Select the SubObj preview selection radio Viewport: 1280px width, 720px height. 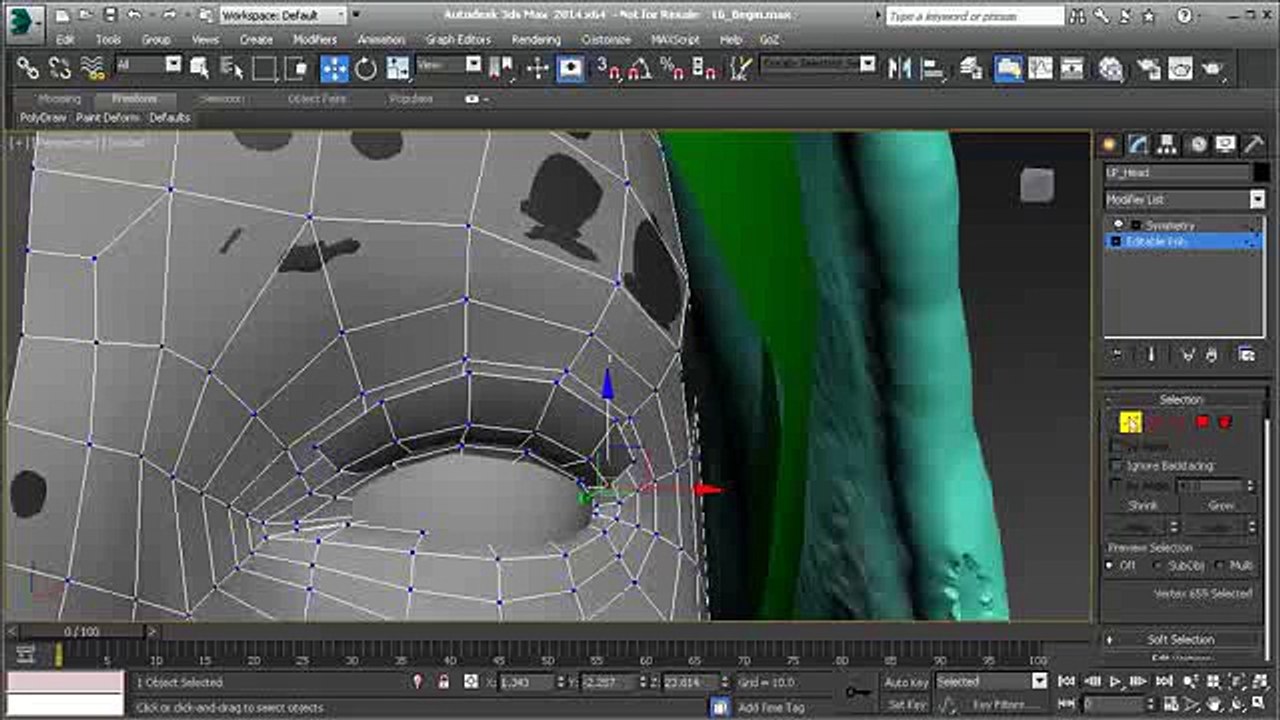pyautogui.click(x=1158, y=565)
